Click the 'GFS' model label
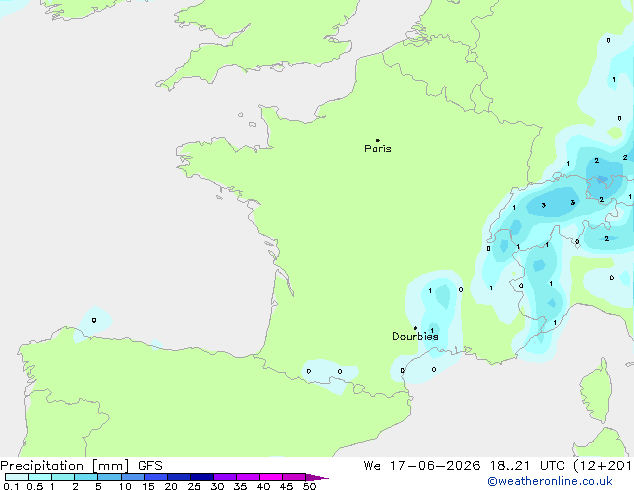This screenshot has width=634, height=490. point(150,466)
